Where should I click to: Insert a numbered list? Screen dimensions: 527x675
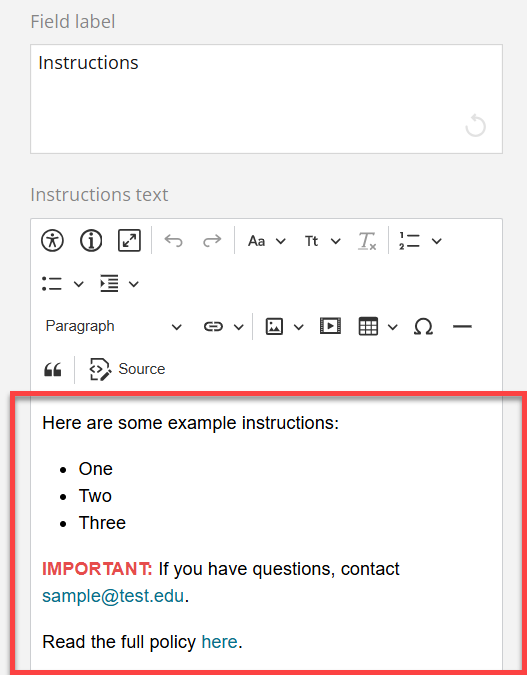(x=409, y=240)
